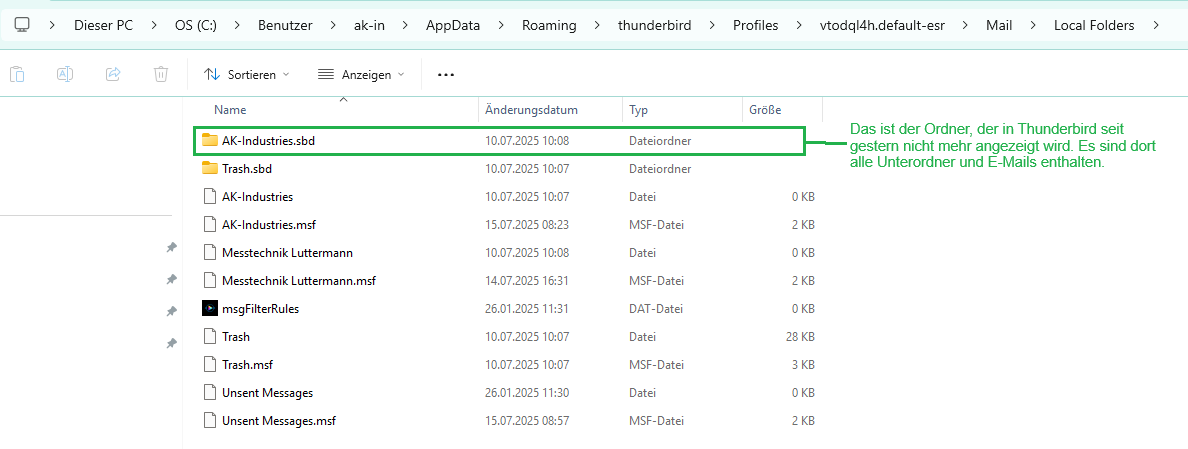Click the date 15.07.2025 08:23
1188x449 pixels.
coord(527,224)
